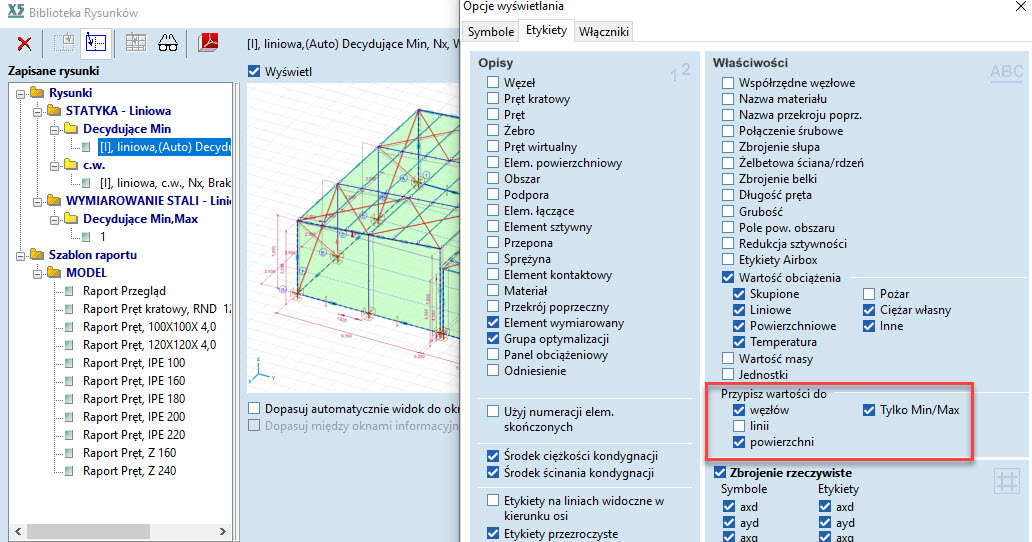Collapse the Decydujące Min,Max folder

tap(55, 219)
